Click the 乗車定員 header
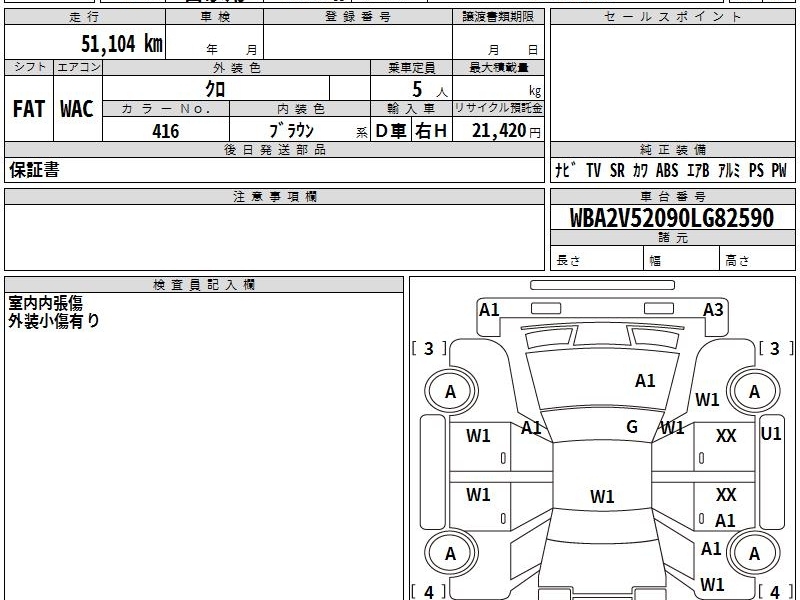This screenshot has width=800, height=600. click(411, 67)
